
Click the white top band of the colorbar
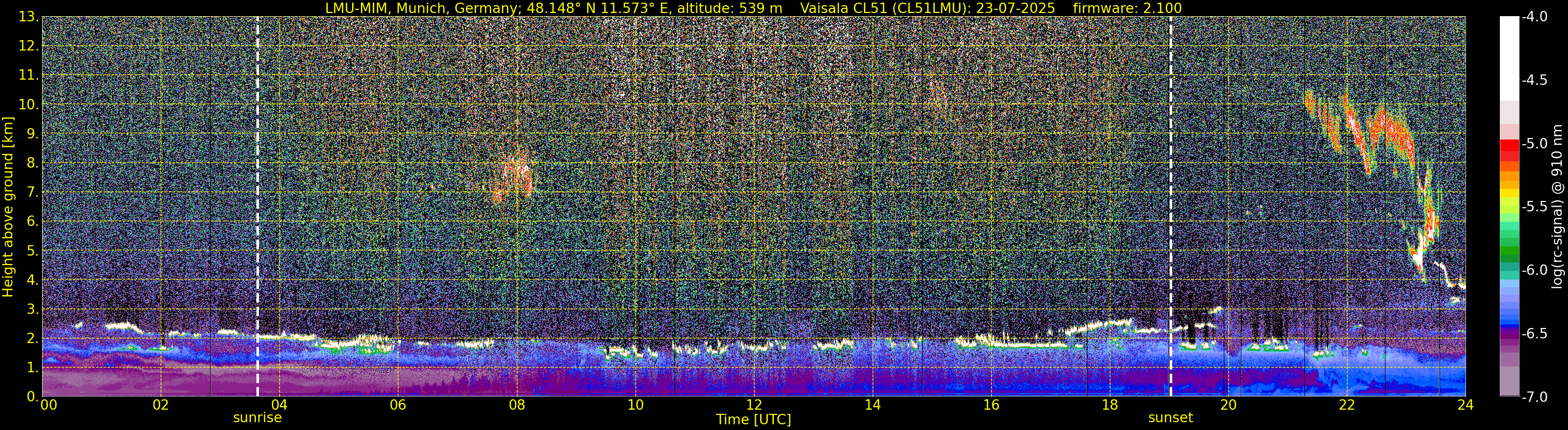click(x=1509, y=58)
